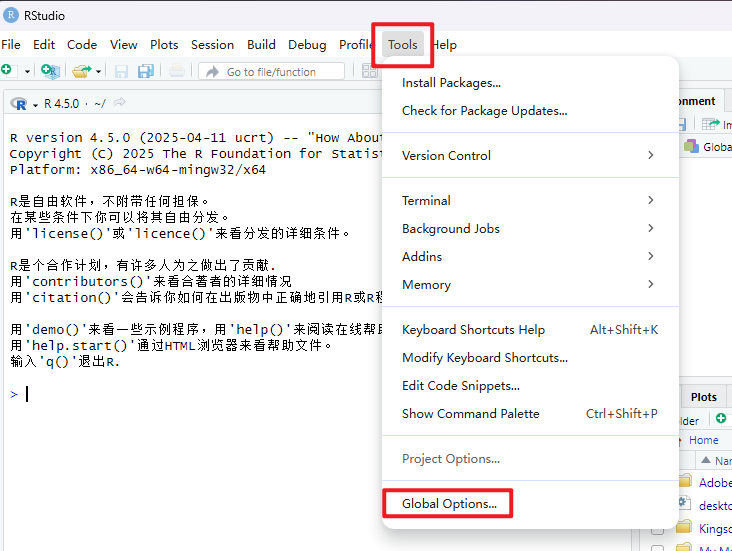Switch to the Plots tab
This screenshot has width=732, height=551.
(704, 397)
